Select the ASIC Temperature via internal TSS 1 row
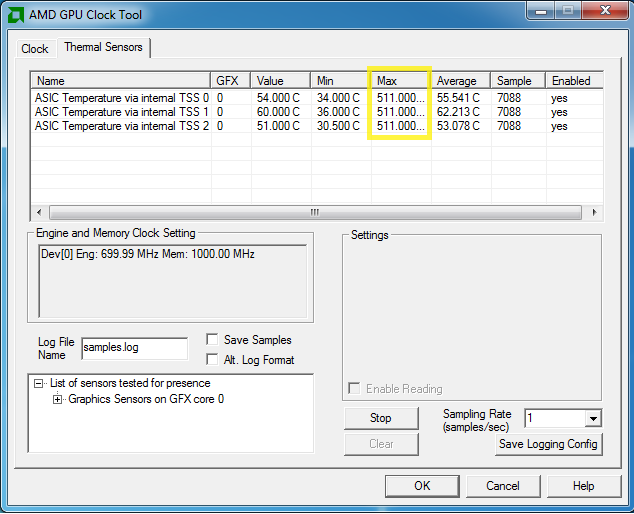The height and width of the screenshot is (514, 634). click(317, 112)
